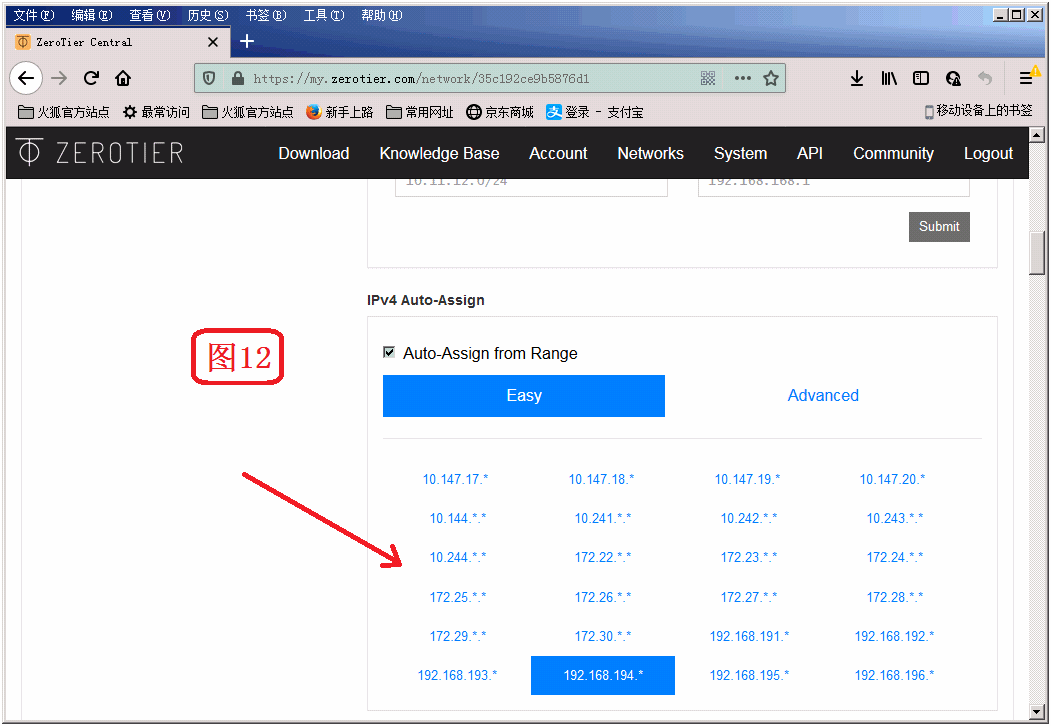
Task: Select the 10.244.*.* range
Action: click(x=458, y=557)
